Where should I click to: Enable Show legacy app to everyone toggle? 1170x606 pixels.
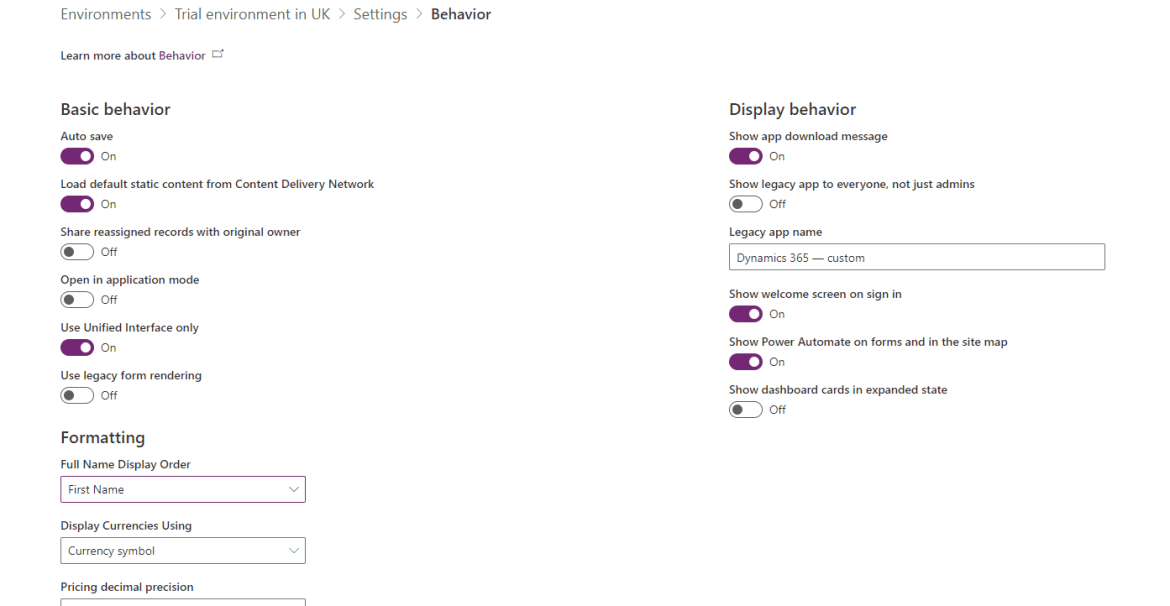(x=745, y=204)
